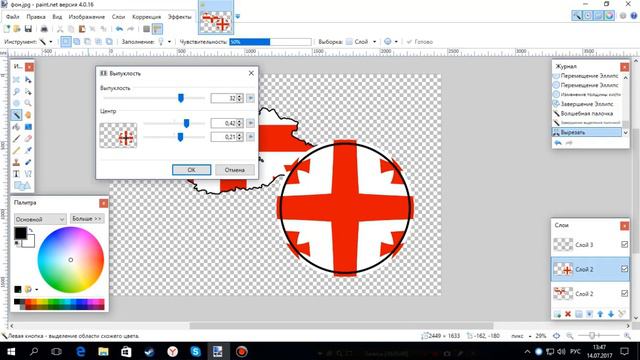Select the Lasso Select tool
The image size is (640, 360).
point(16,91)
